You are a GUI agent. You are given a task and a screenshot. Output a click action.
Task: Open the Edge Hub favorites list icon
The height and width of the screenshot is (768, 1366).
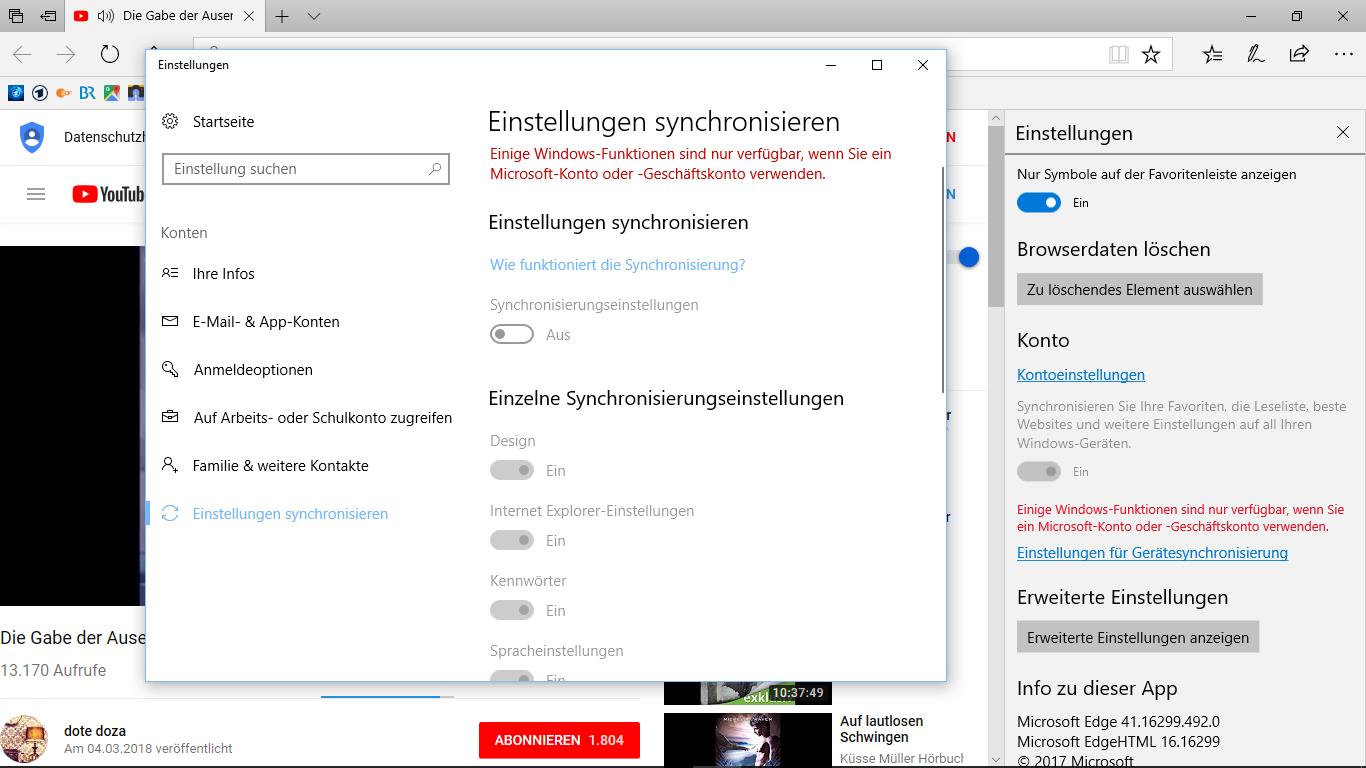(1212, 54)
